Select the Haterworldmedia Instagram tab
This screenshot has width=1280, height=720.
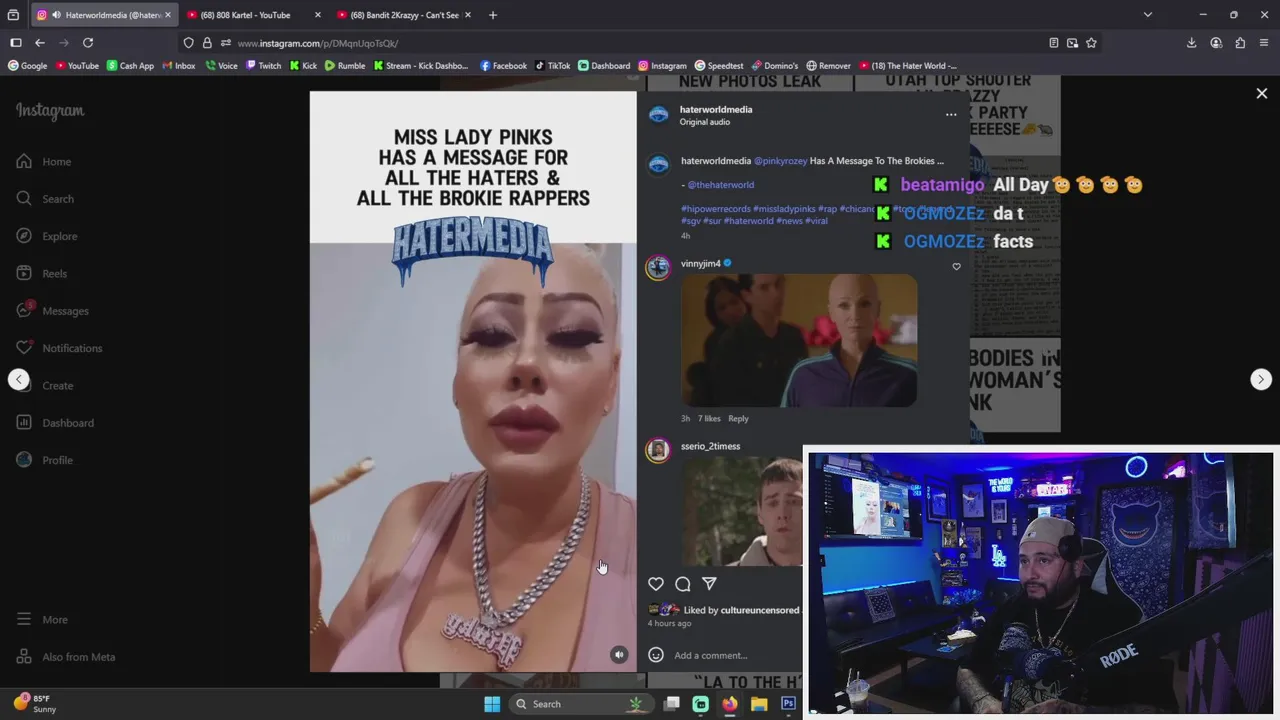pos(105,15)
